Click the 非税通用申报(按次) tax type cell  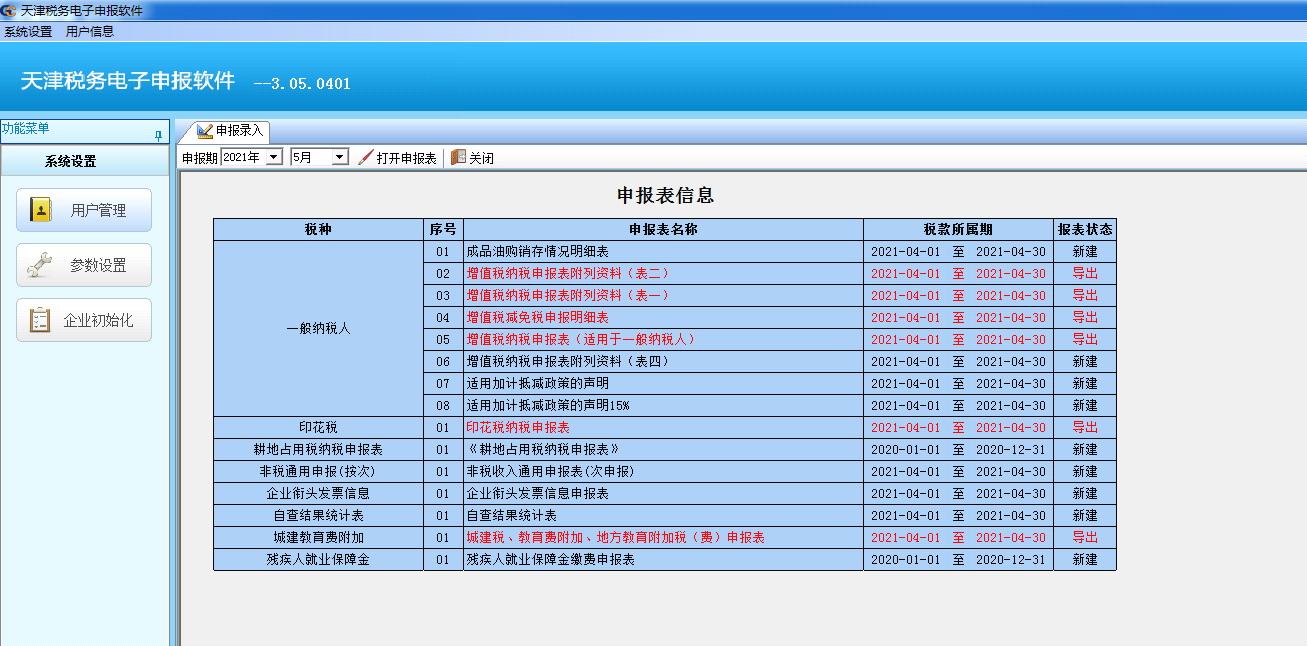click(318, 472)
